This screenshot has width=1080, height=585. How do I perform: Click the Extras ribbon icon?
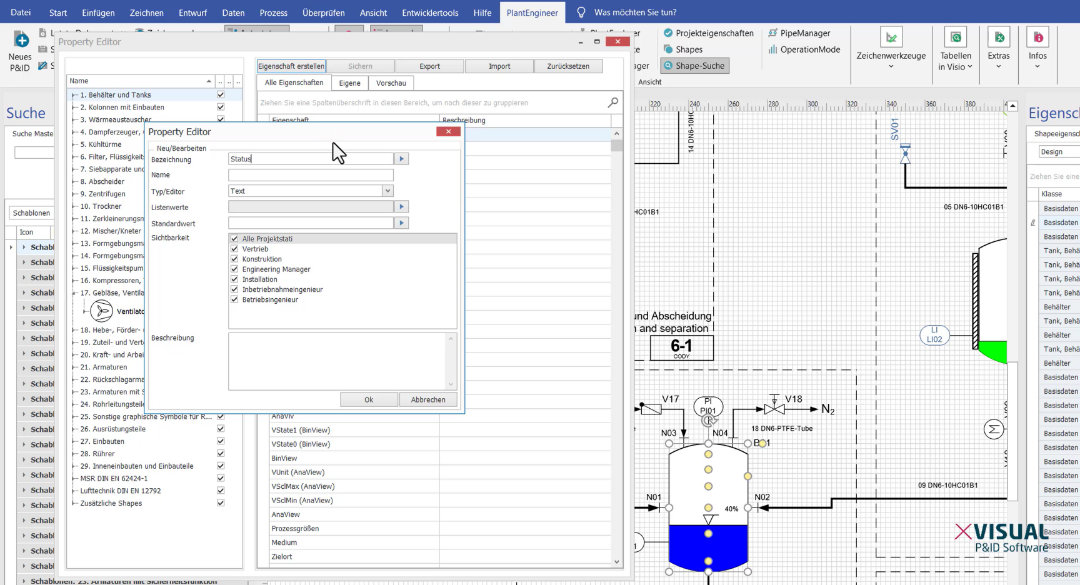coord(998,37)
